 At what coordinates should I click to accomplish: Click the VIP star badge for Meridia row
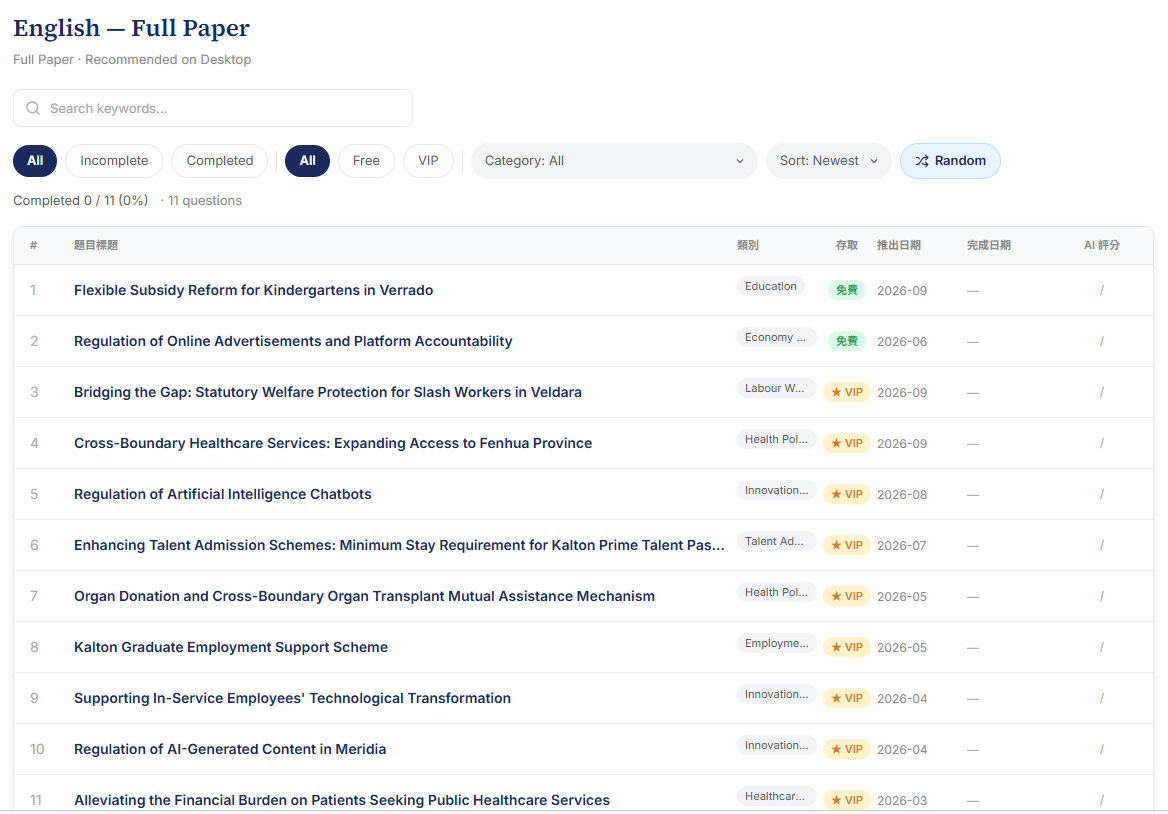847,749
